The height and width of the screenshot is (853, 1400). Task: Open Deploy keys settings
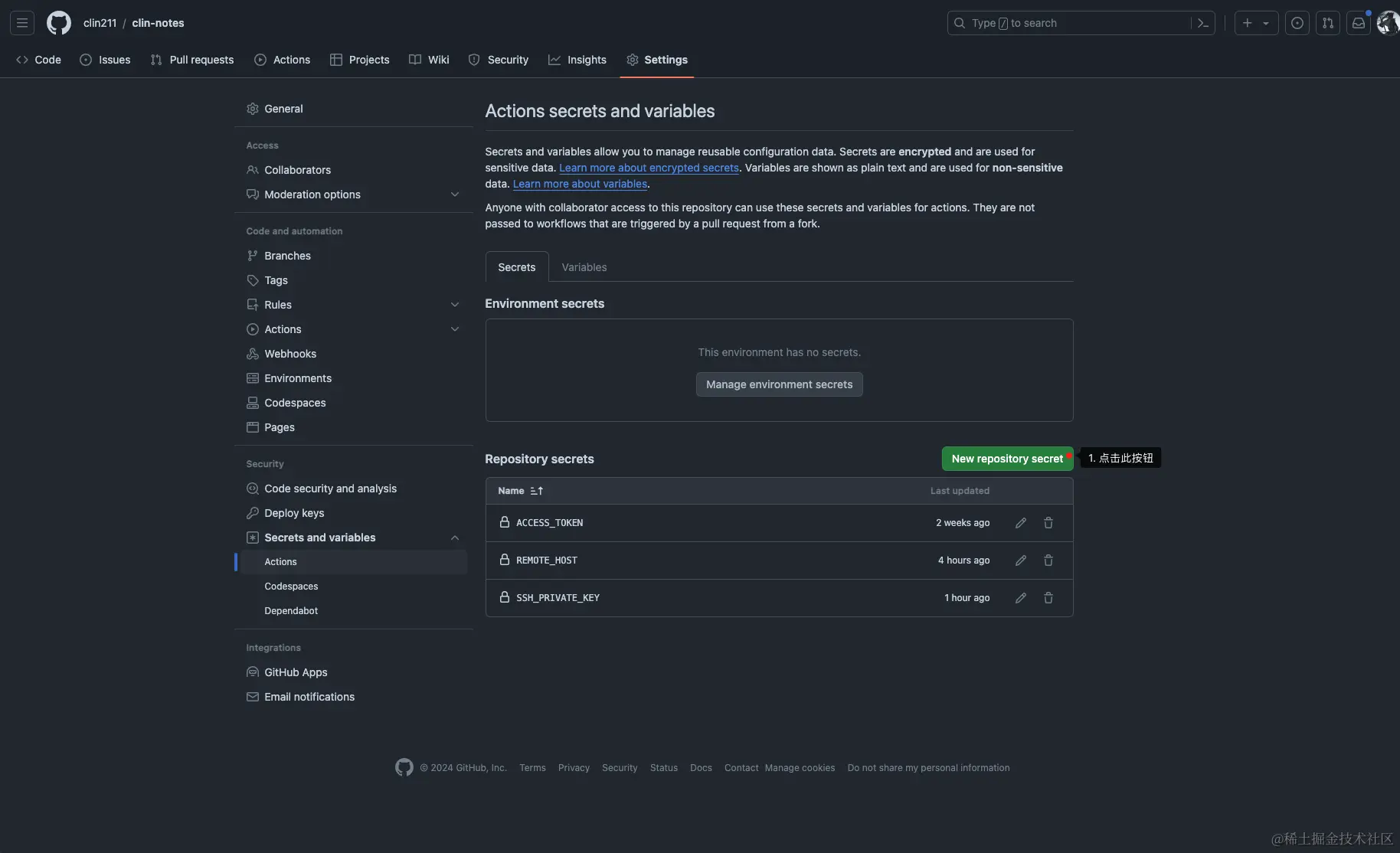coord(353,513)
